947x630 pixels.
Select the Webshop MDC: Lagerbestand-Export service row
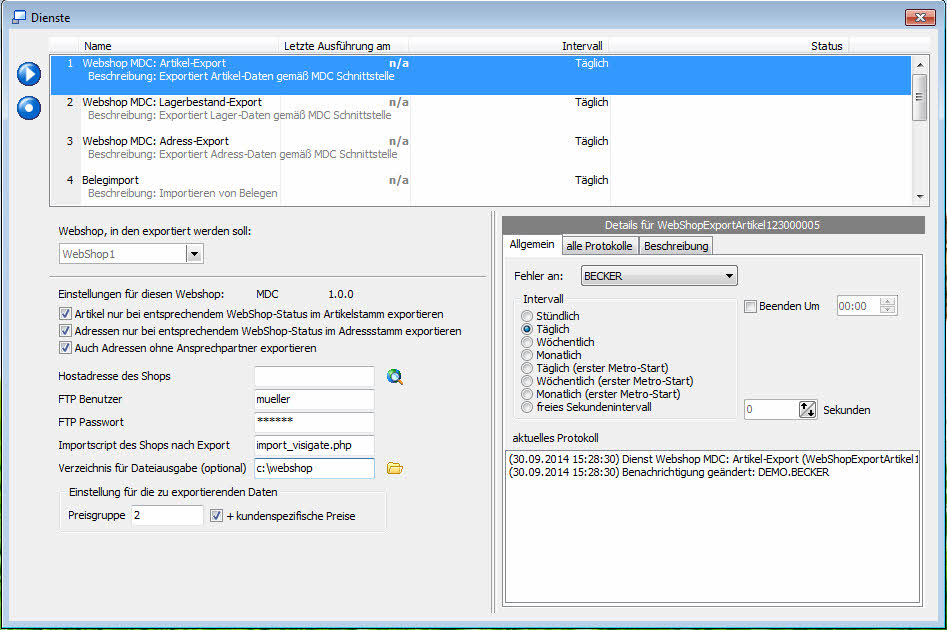tap(171, 102)
